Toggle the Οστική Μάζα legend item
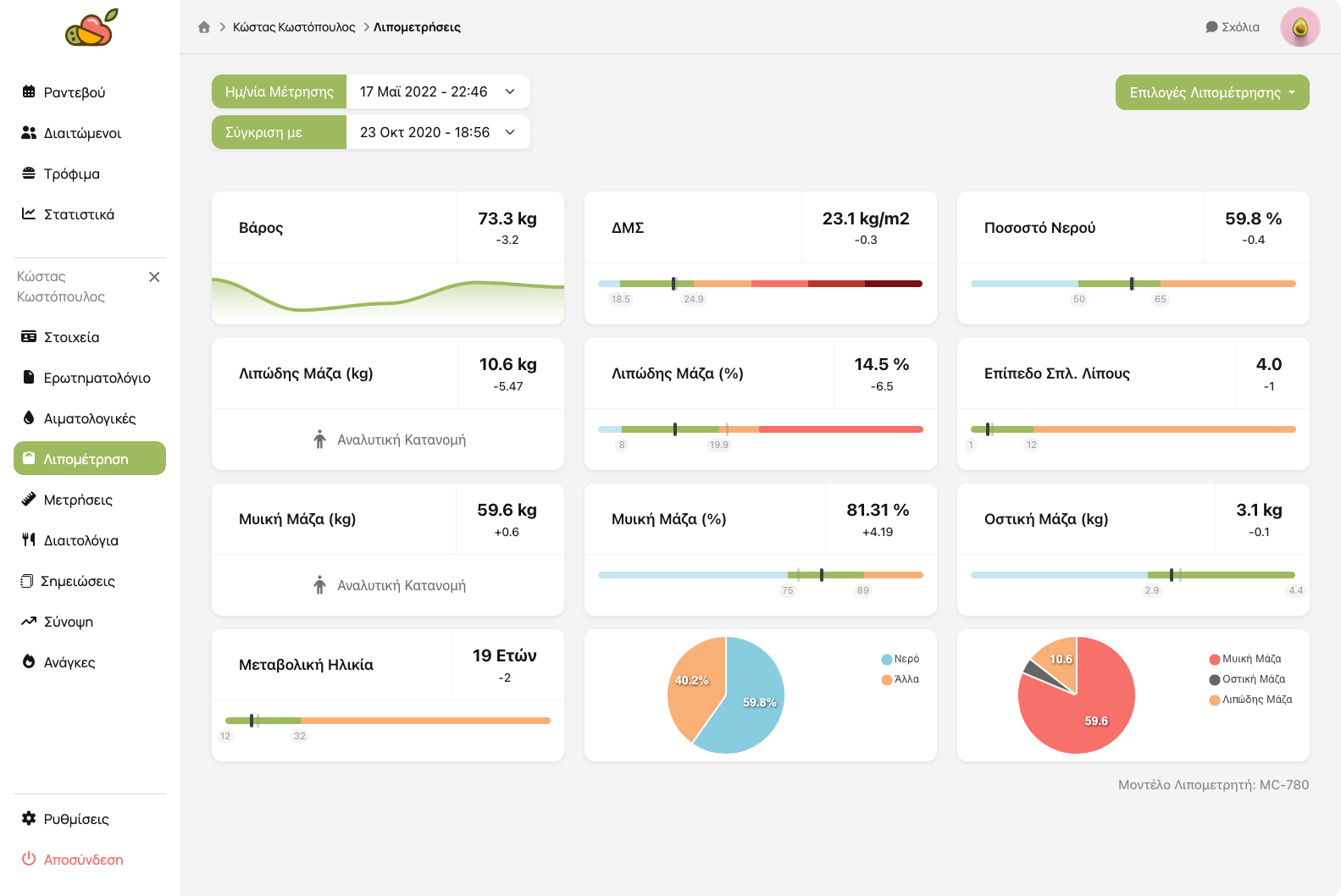This screenshot has width=1341, height=896. pos(1248,679)
